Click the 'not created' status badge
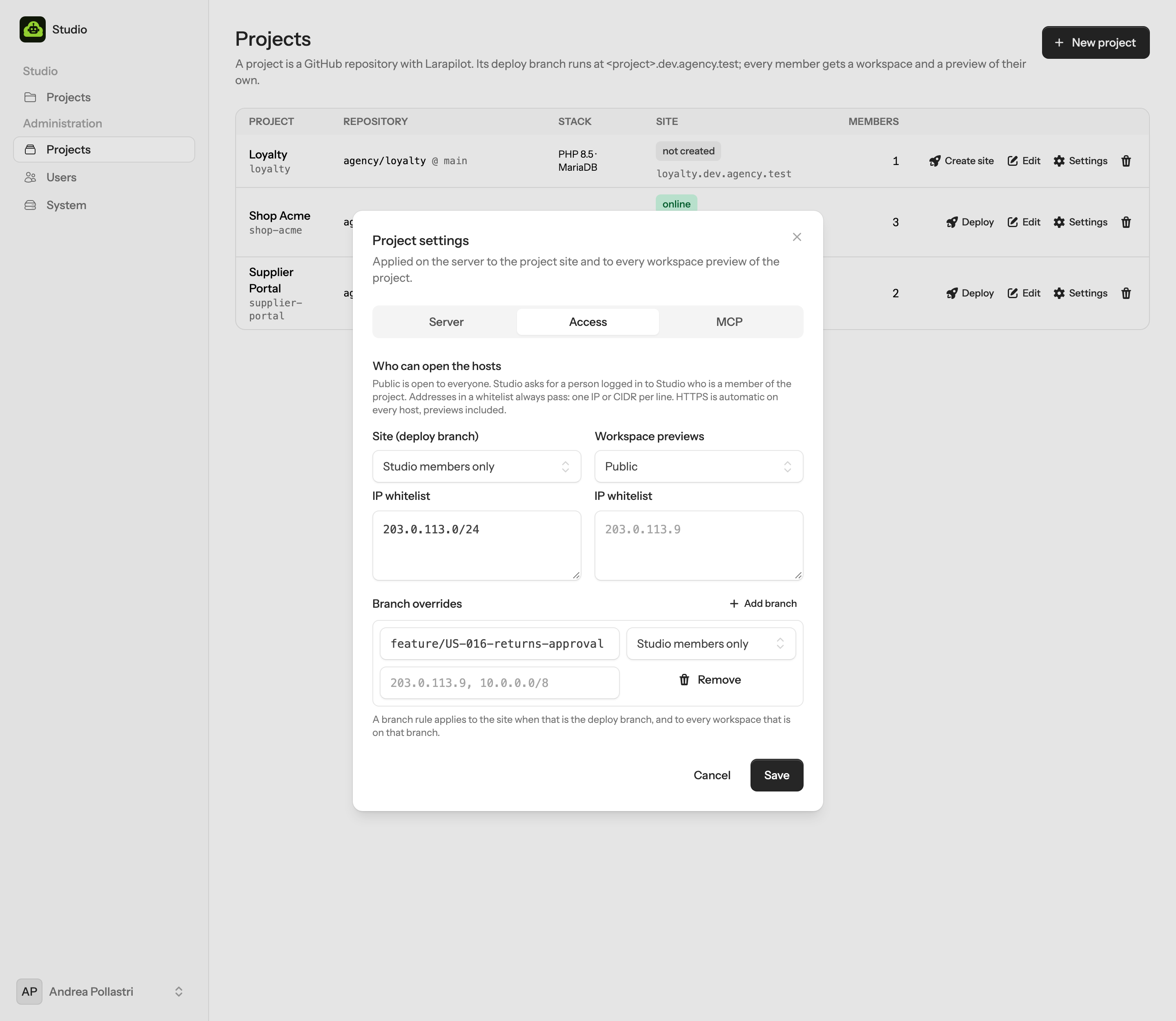The width and height of the screenshot is (1176, 1021). click(688, 151)
